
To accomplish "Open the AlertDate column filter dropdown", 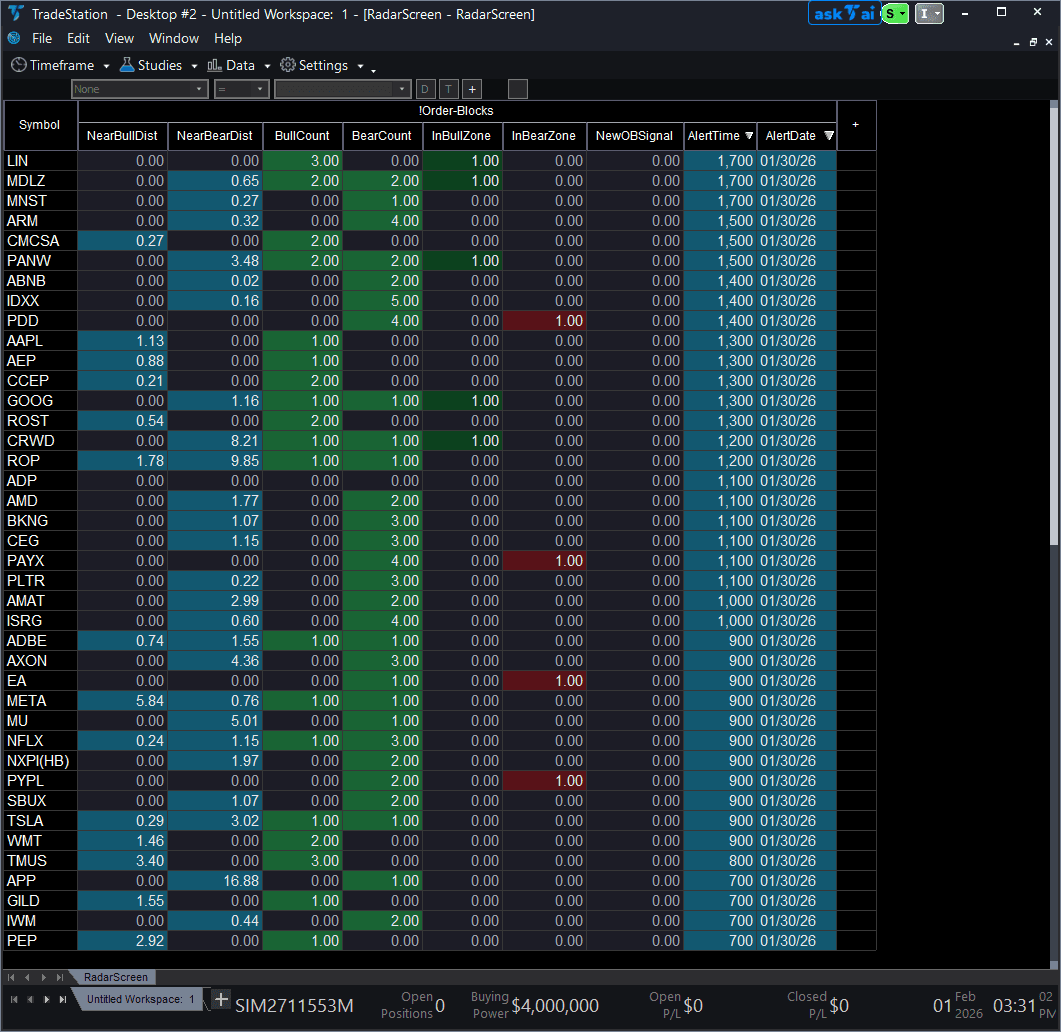I will coord(829,136).
